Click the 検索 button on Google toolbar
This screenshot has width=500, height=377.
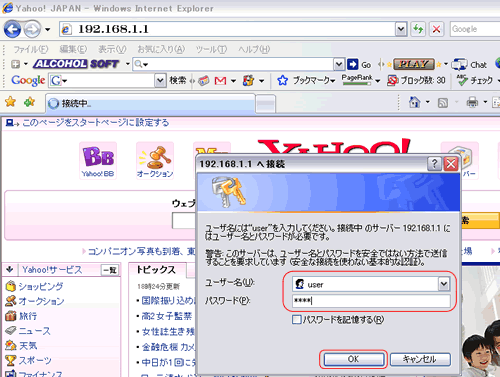point(178,80)
